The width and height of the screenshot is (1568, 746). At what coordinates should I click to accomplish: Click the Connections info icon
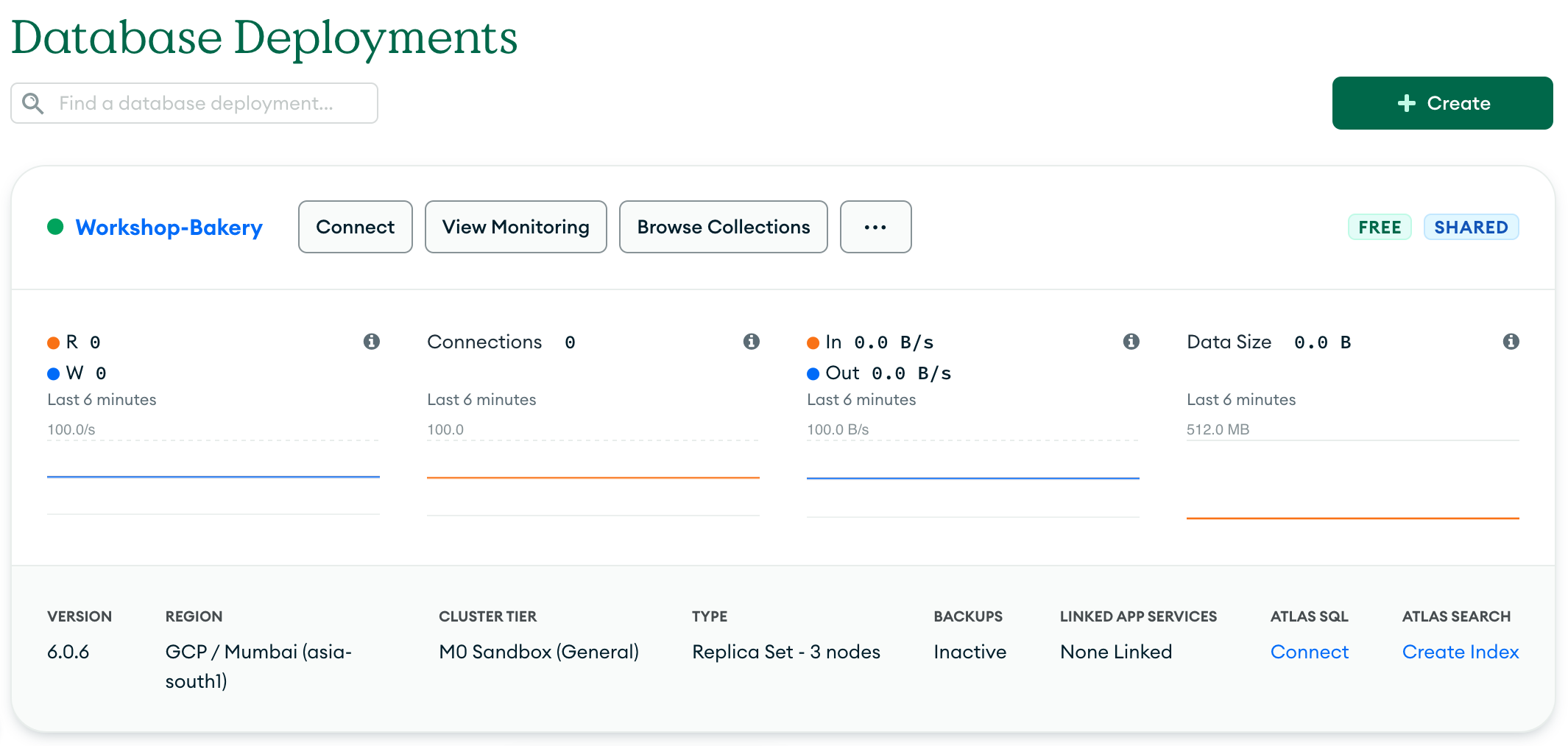pyautogui.click(x=752, y=342)
